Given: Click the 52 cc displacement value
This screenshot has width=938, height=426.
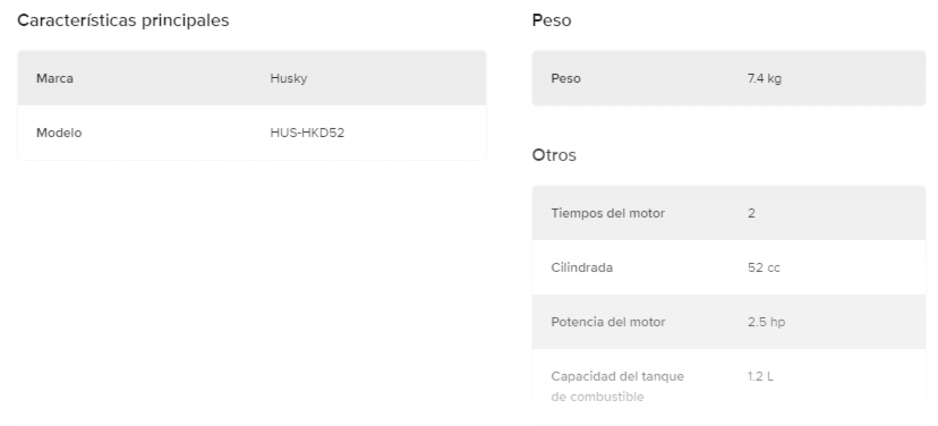Looking at the screenshot, I should (x=763, y=268).
